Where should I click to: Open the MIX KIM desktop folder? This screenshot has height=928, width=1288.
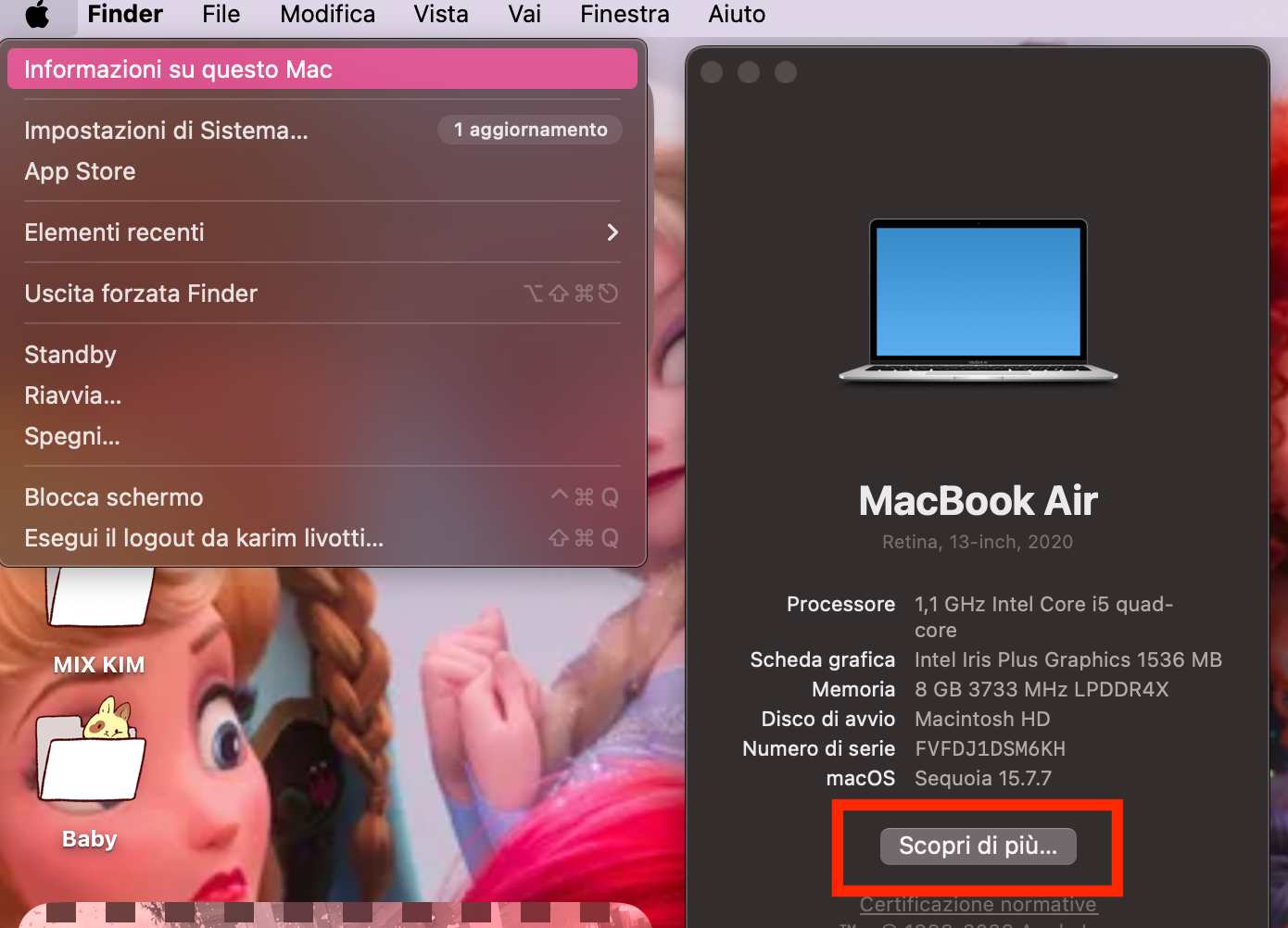(99, 621)
